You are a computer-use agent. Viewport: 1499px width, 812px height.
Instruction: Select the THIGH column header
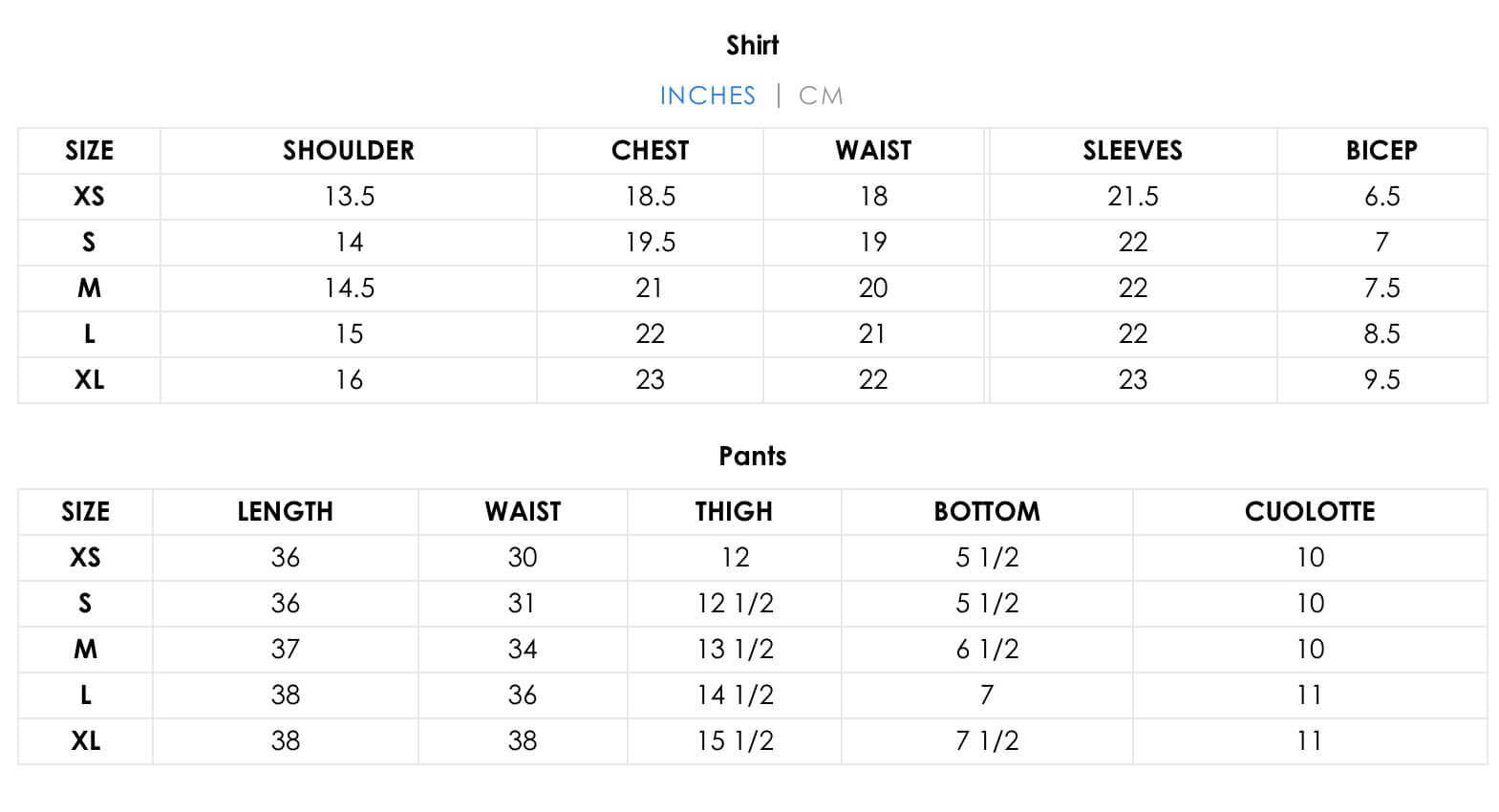click(x=734, y=511)
